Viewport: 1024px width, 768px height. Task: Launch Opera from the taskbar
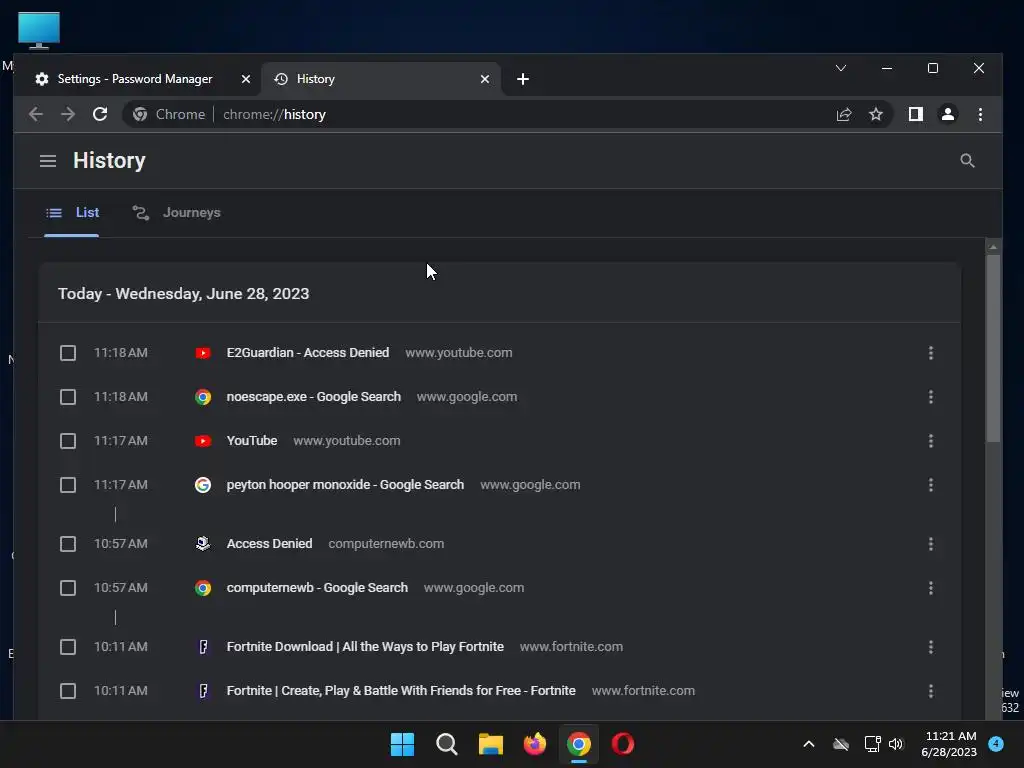click(x=623, y=744)
